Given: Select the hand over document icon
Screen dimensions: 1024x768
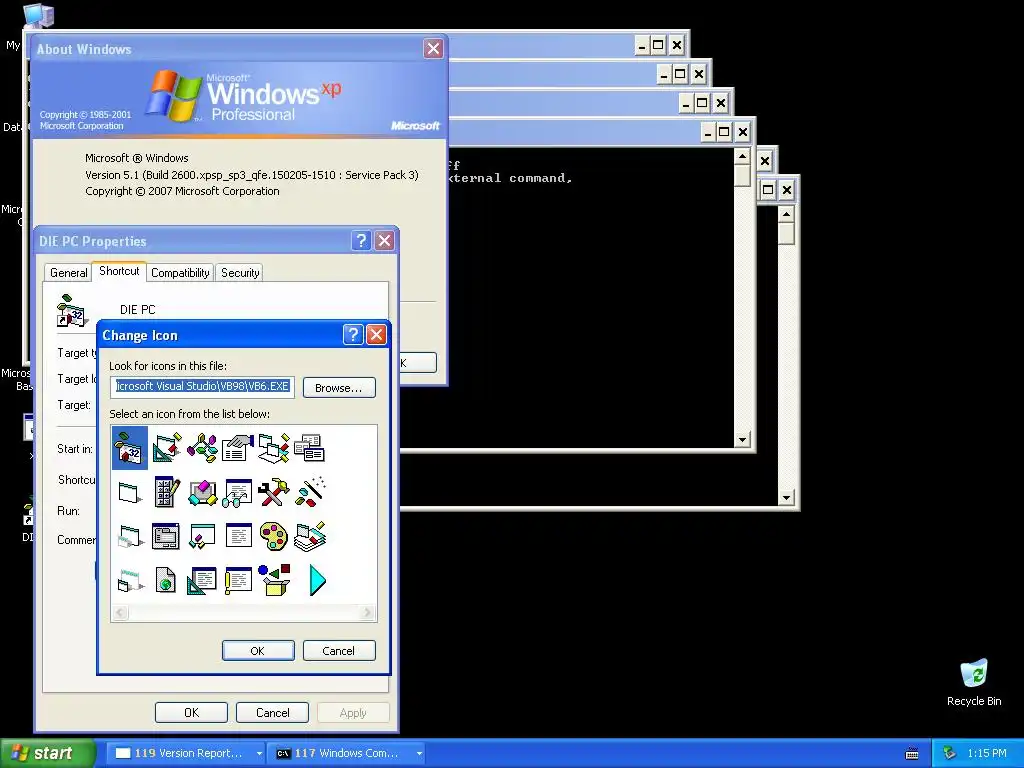Looking at the screenshot, I should pos(238,448).
